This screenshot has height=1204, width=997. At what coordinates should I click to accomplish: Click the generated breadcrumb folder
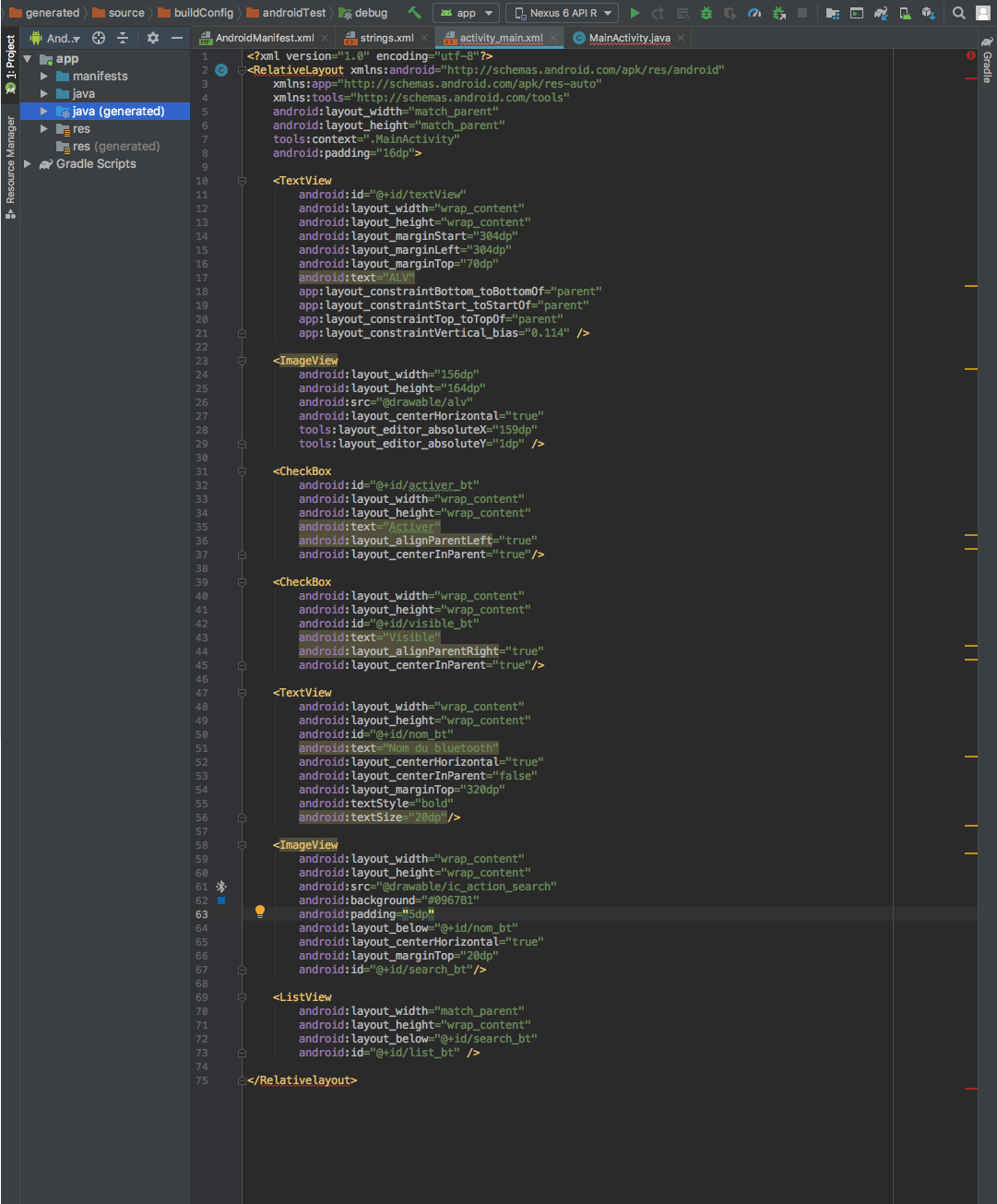pos(44,13)
